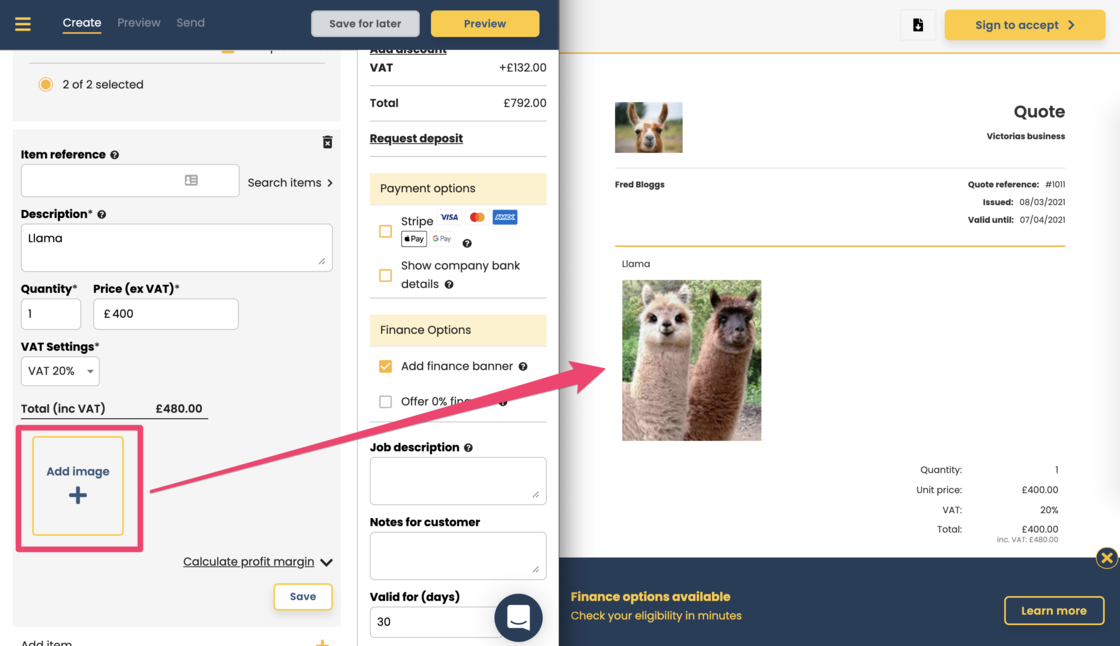Enable the Stripe payment checkbox

pos(385,231)
